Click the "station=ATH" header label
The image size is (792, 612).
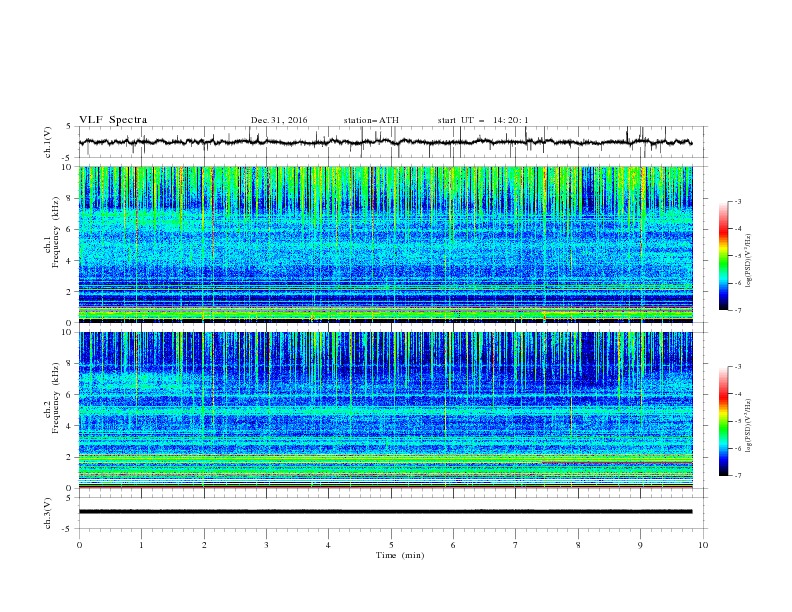point(371,120)
